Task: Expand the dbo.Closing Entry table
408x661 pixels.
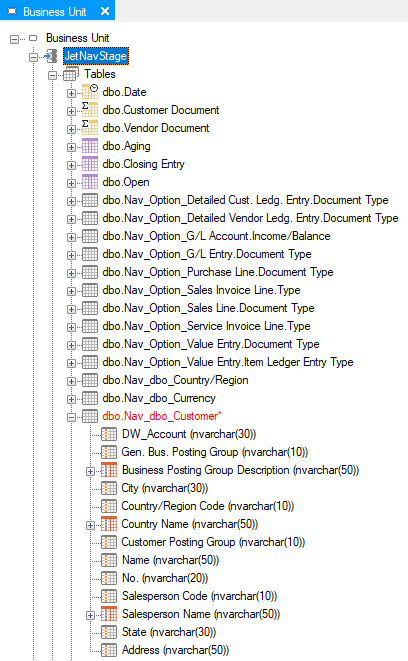Action: 71,165
